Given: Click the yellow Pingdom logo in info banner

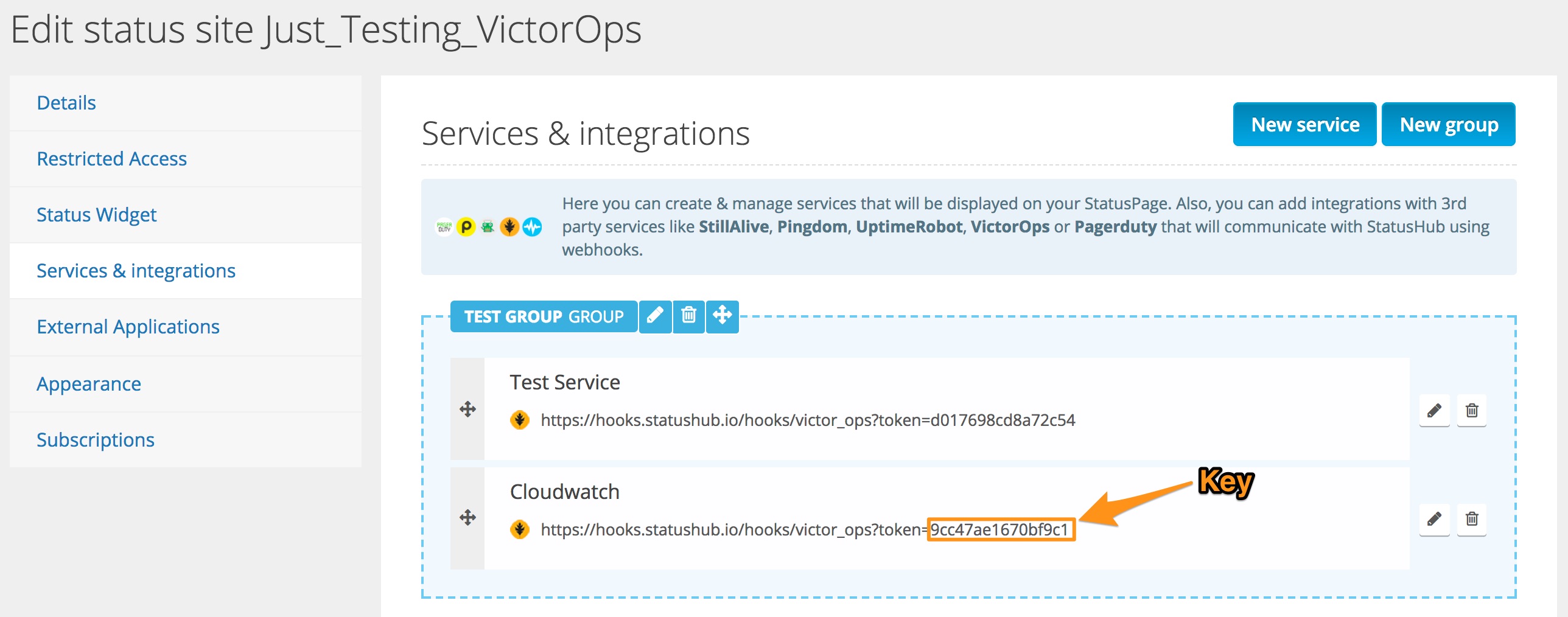Looking at the screenshot, I should [x=466, y=227].
